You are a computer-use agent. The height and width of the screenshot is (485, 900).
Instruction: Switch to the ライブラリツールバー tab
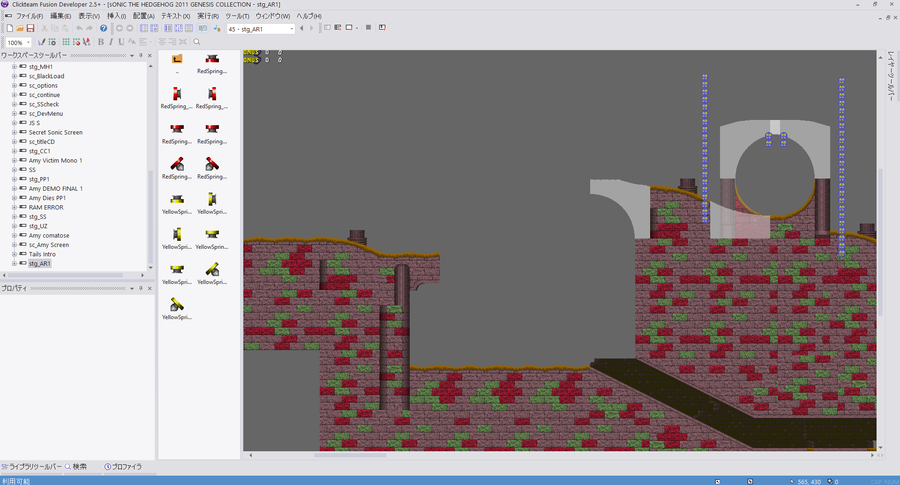(x=32, y=467)
